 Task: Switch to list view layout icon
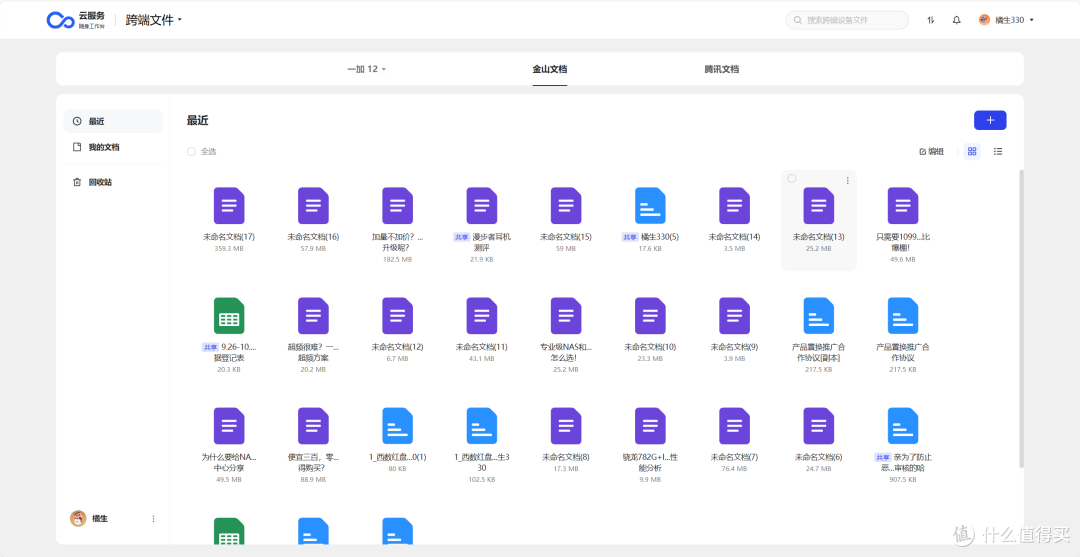point(998,151)
